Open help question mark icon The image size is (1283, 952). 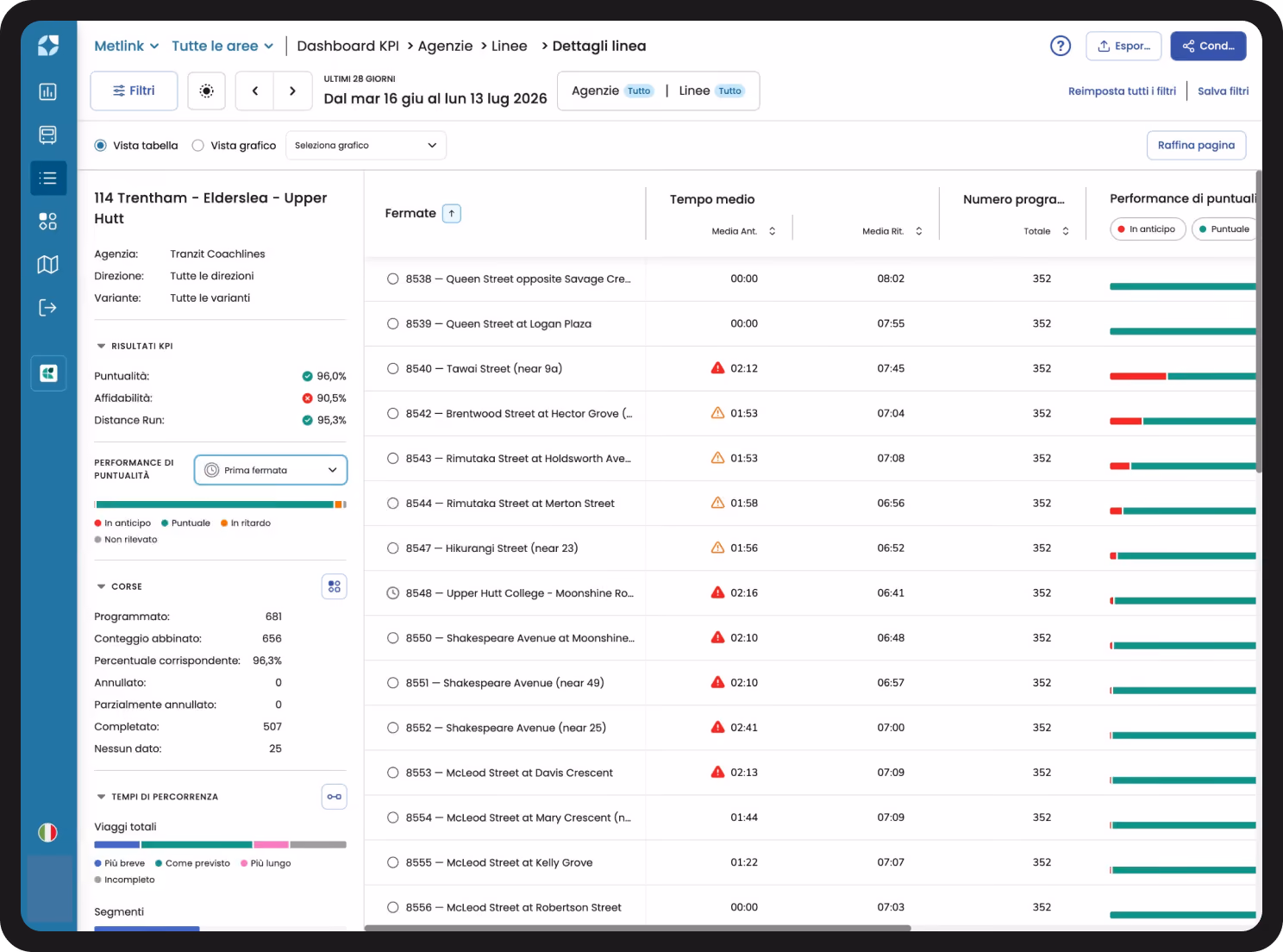pyautogui.click(x=1061, y=46)
